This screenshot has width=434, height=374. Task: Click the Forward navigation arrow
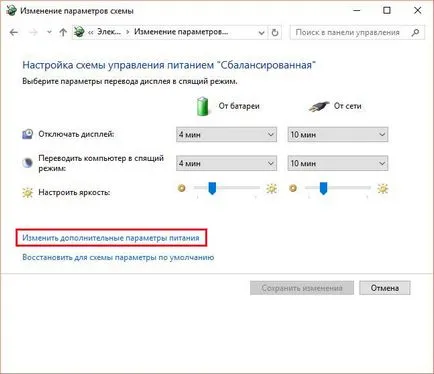(x=33, y=32)
